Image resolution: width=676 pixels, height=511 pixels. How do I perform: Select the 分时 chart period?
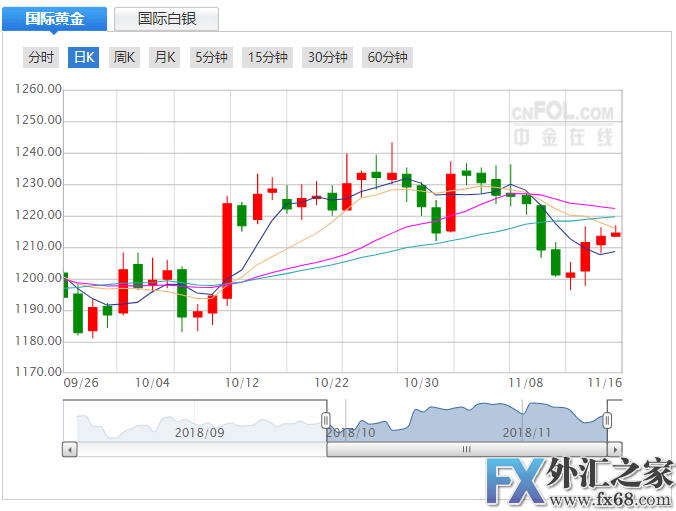[x=42, y=57]
